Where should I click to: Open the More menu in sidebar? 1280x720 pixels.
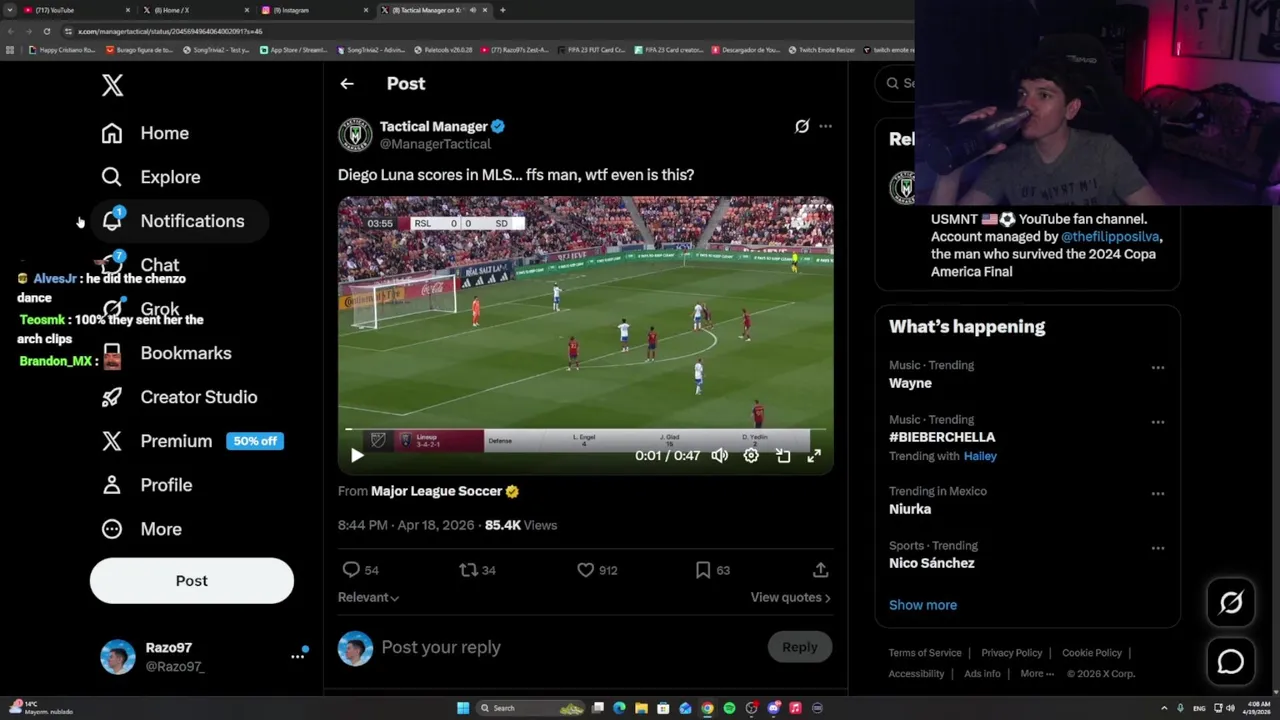[x=142, y=529]
